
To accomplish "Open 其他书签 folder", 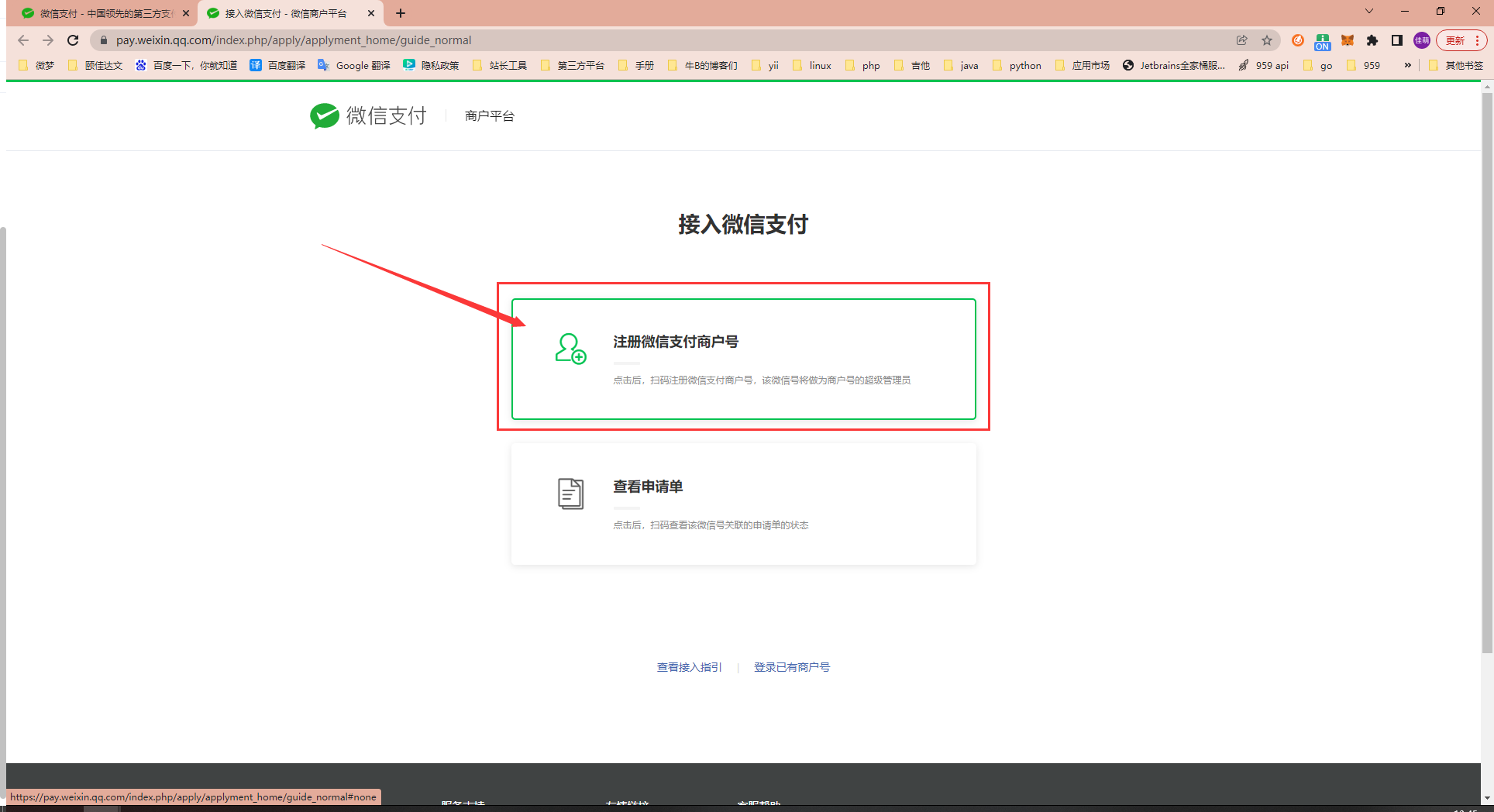I will 1456,65.
